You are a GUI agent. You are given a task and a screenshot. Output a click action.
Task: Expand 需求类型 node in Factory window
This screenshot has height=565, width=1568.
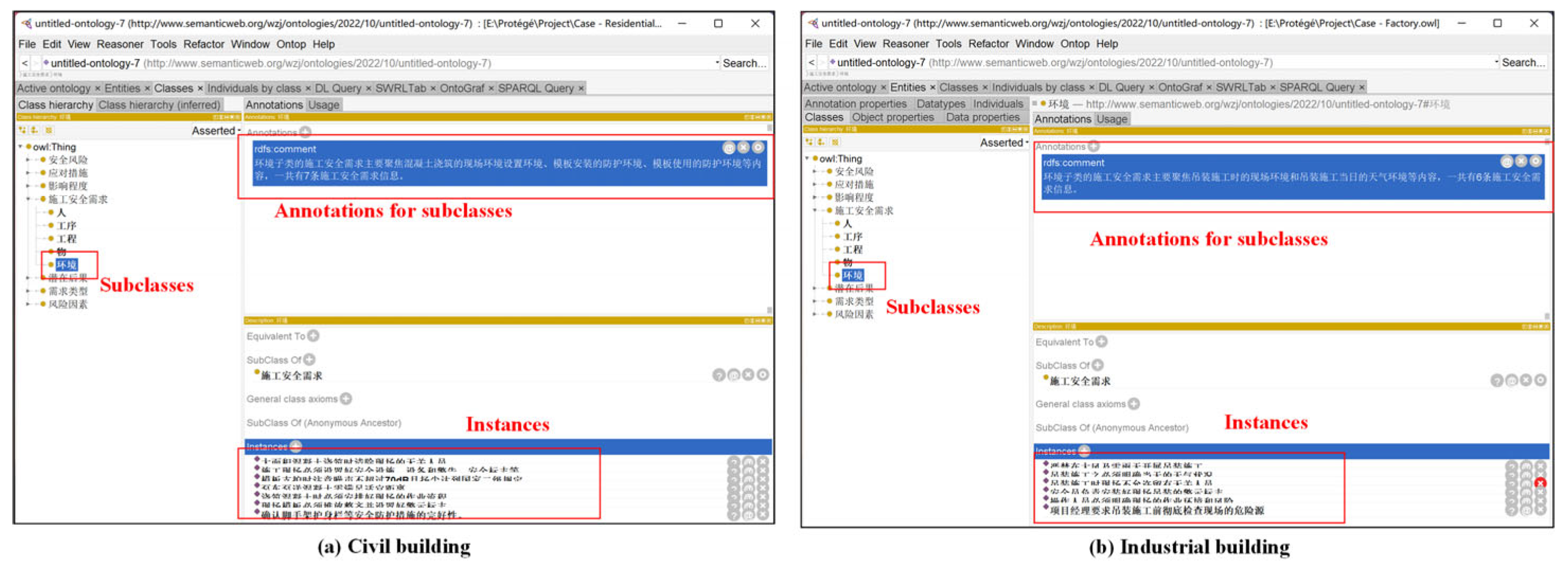coord(814,302)
